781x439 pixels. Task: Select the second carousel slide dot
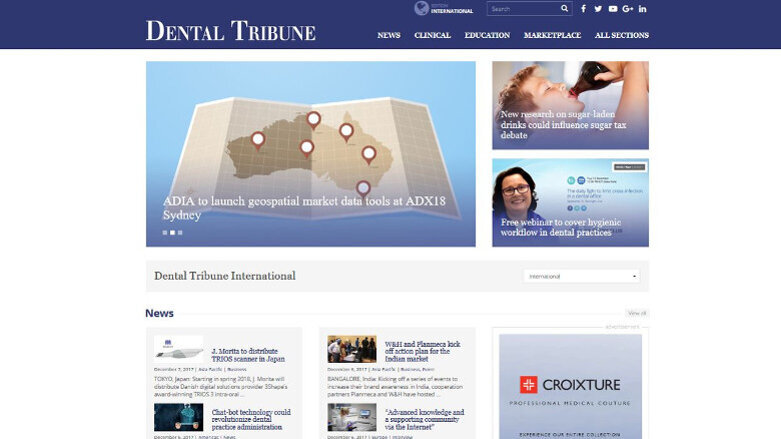(x=172, y=233)
